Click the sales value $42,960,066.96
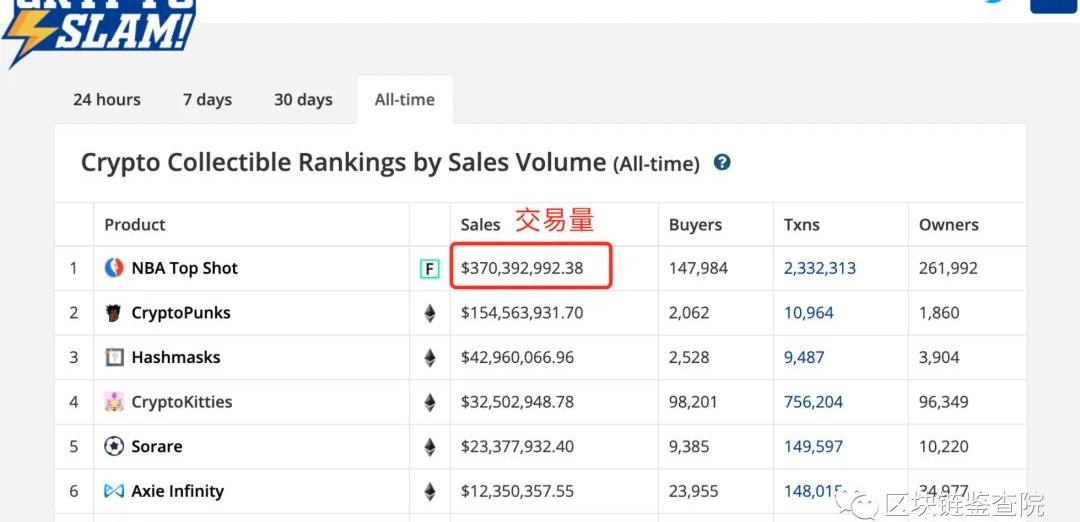Viewport: 1080px width, 522px height. tap(517, 358)
